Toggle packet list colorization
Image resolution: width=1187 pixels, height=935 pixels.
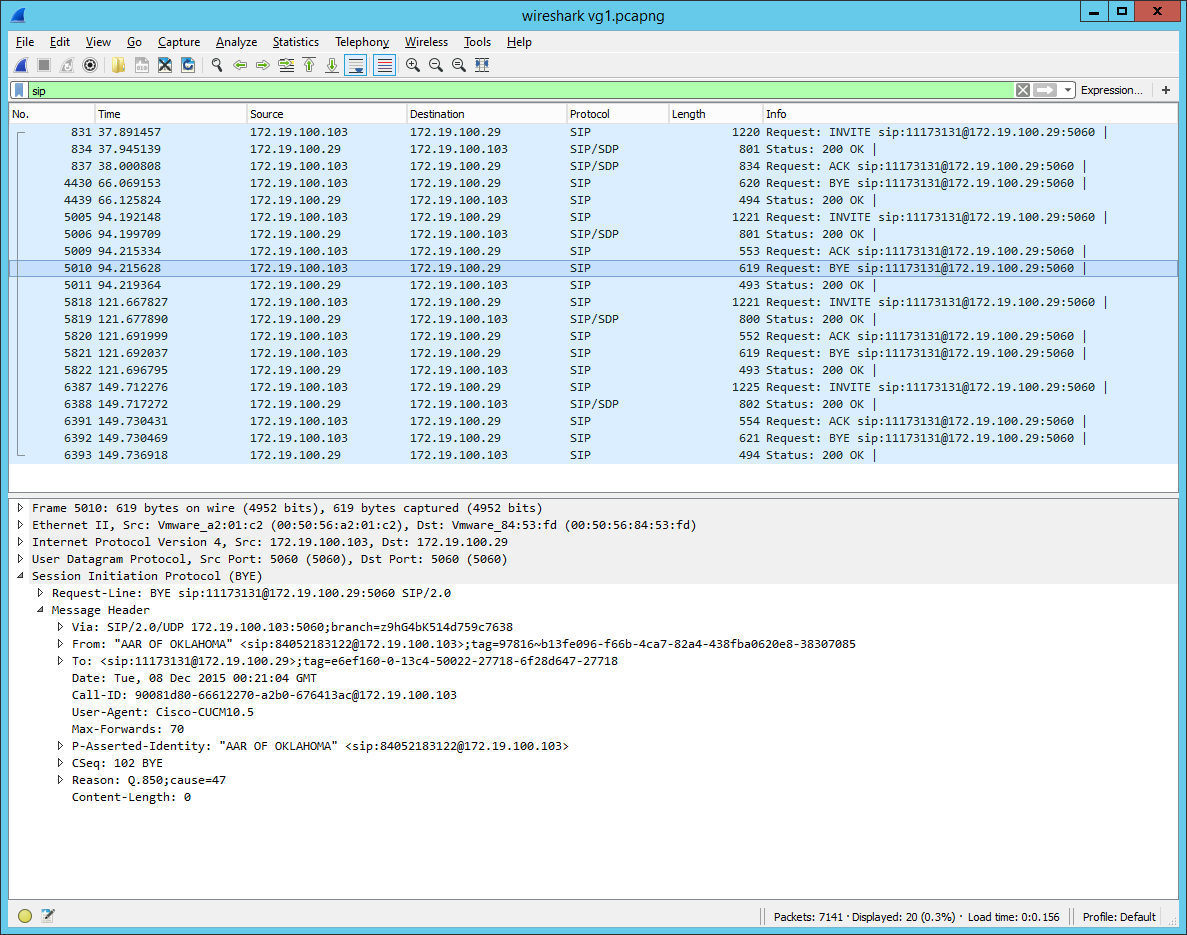[385, 65]
